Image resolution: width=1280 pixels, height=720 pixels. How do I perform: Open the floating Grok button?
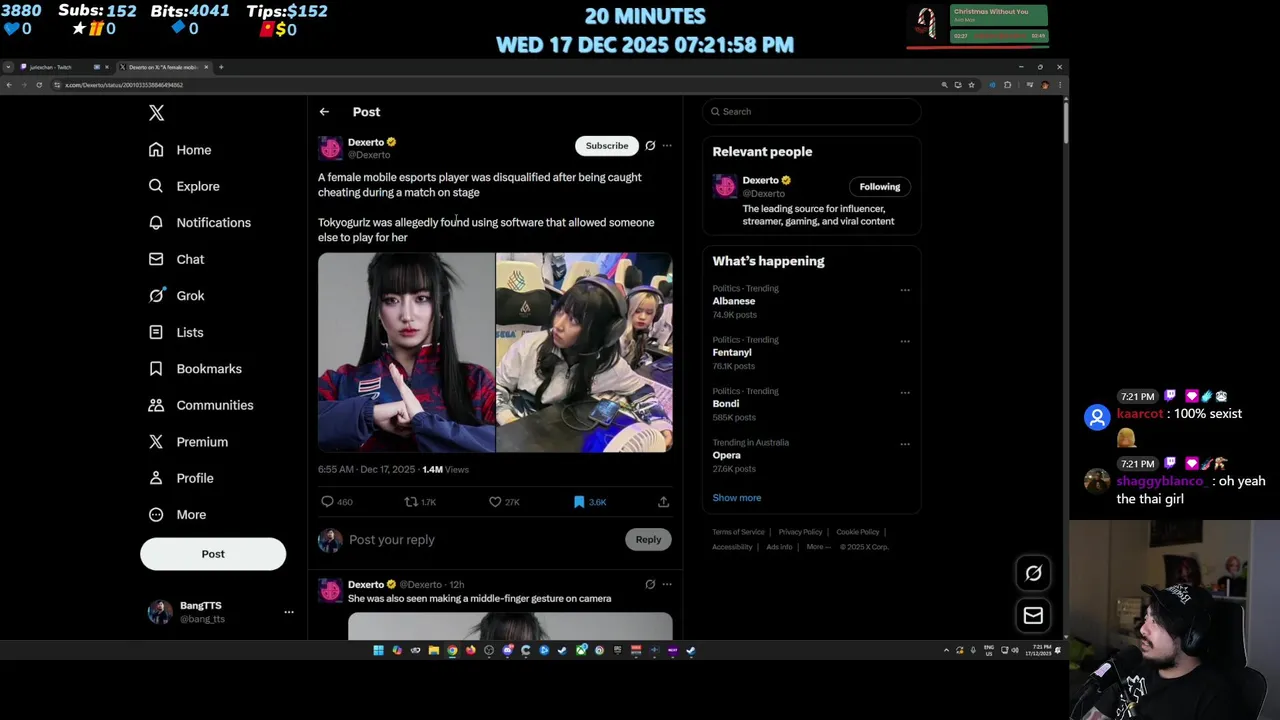[x=1033, y=573]
